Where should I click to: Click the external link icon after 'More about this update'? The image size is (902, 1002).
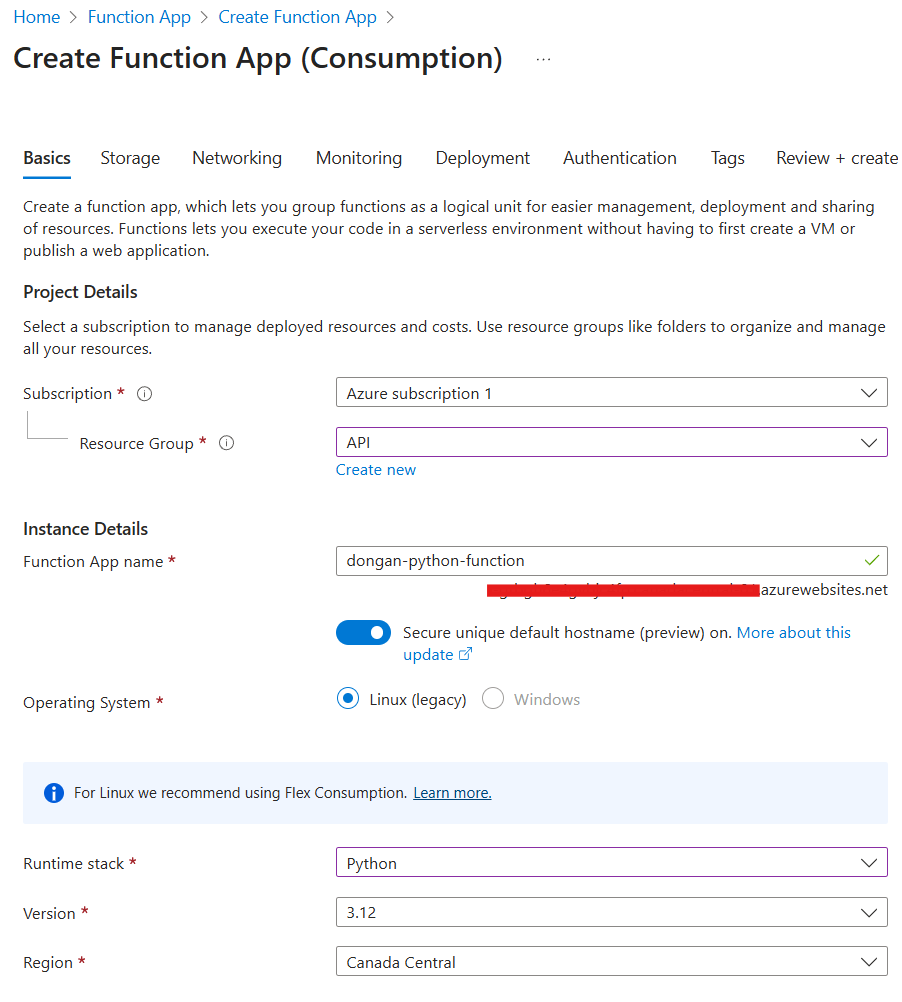click(465, 654)
